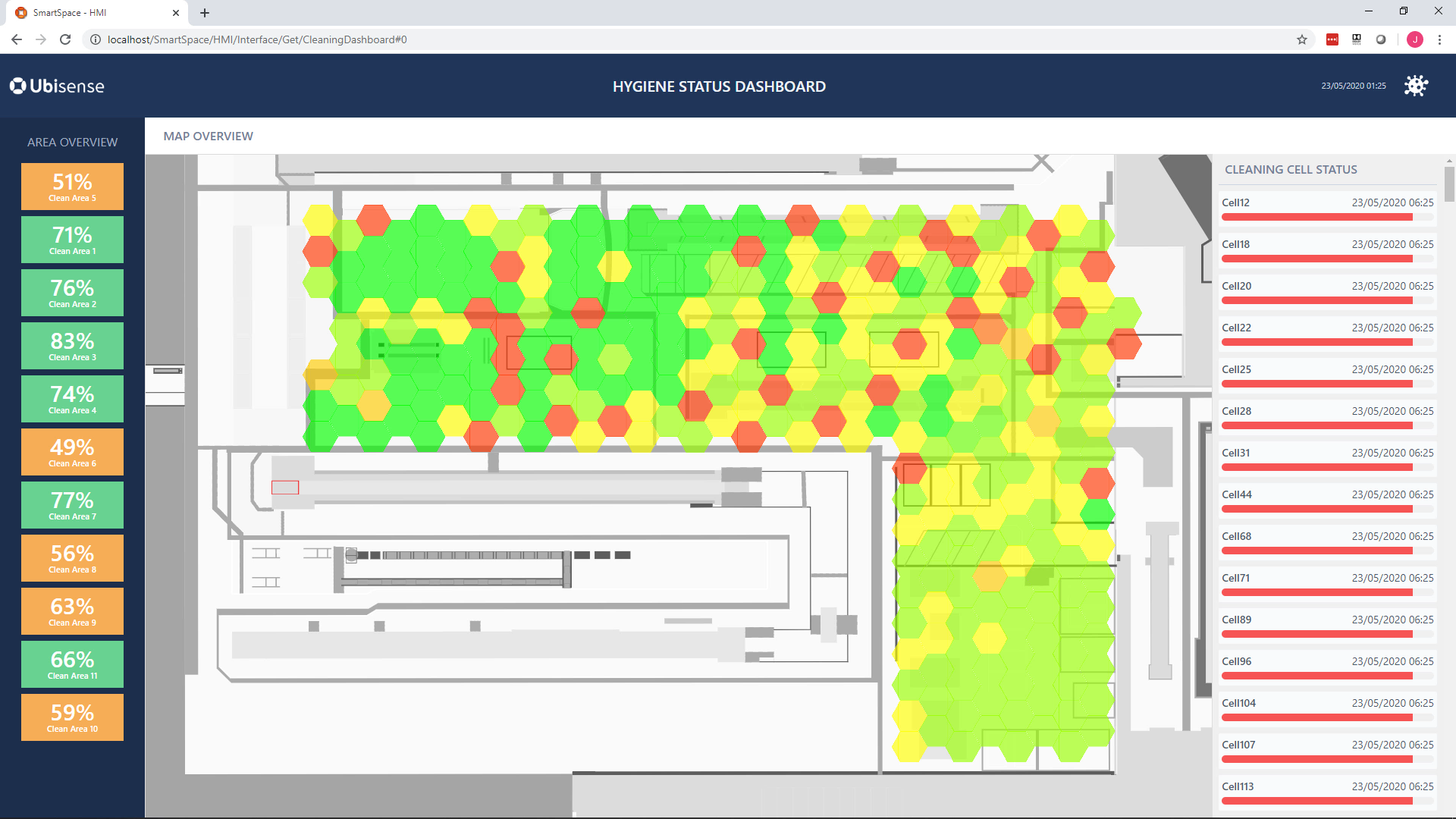Open the grey circle extension icon
Viewport: 1456px width, 819px height.
click(1381, 39)
